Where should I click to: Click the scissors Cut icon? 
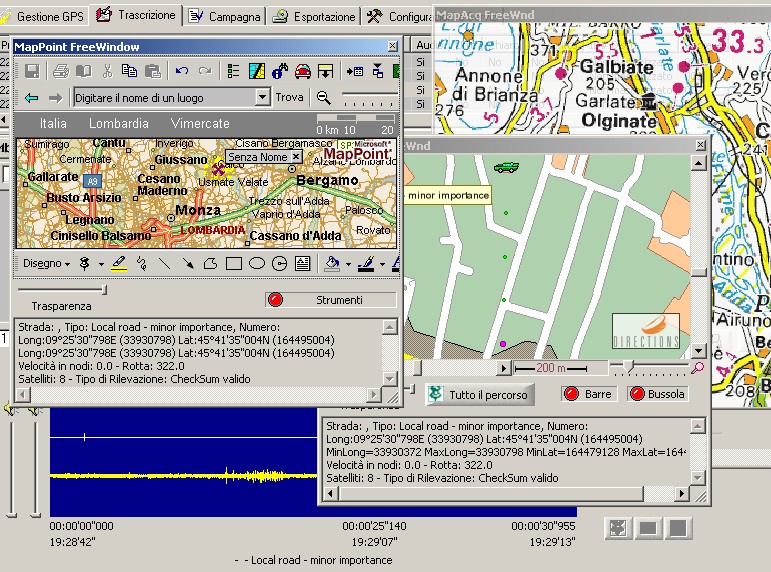[107, 71]
